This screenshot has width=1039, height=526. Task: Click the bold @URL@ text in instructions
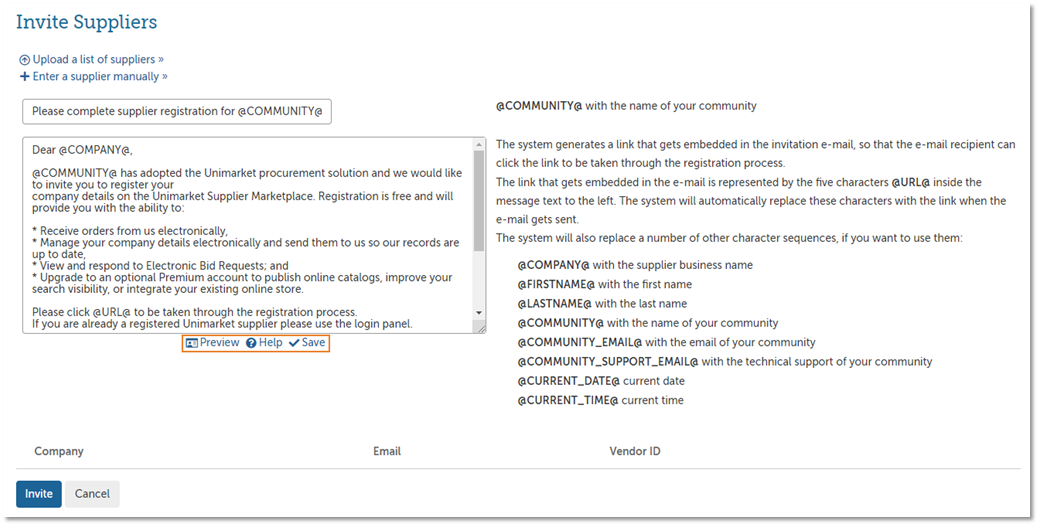pos(910,182)
